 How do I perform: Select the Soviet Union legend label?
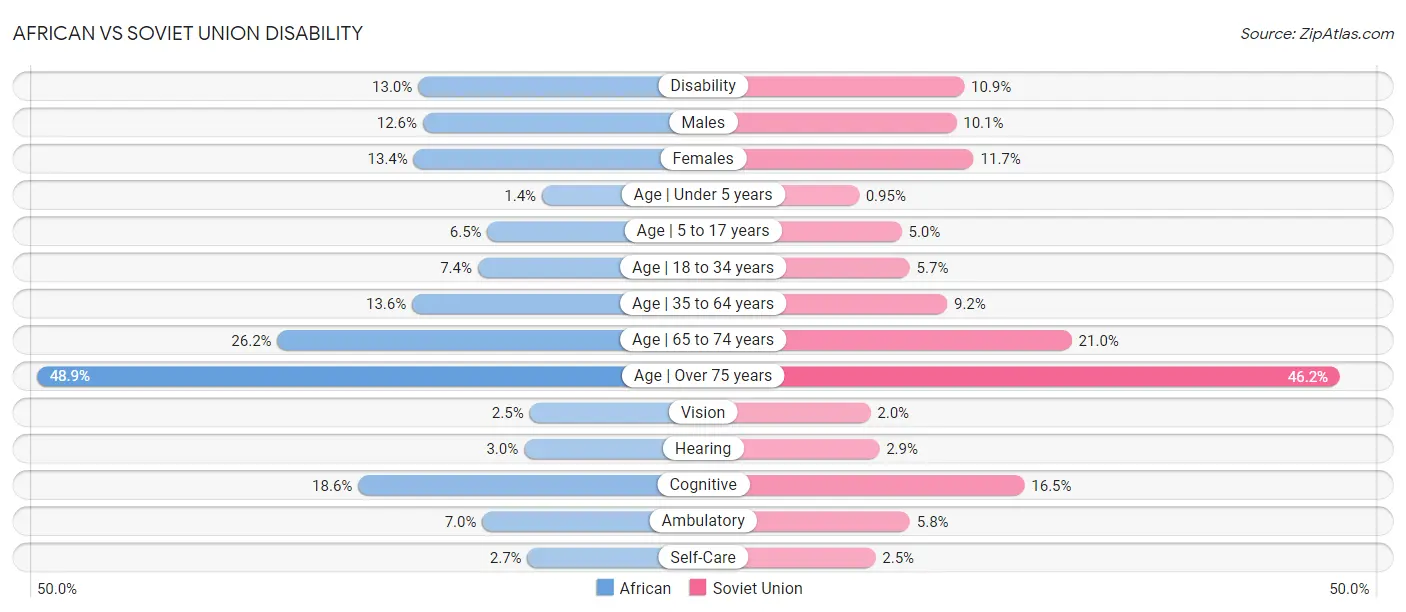click(x=757, y=588)
